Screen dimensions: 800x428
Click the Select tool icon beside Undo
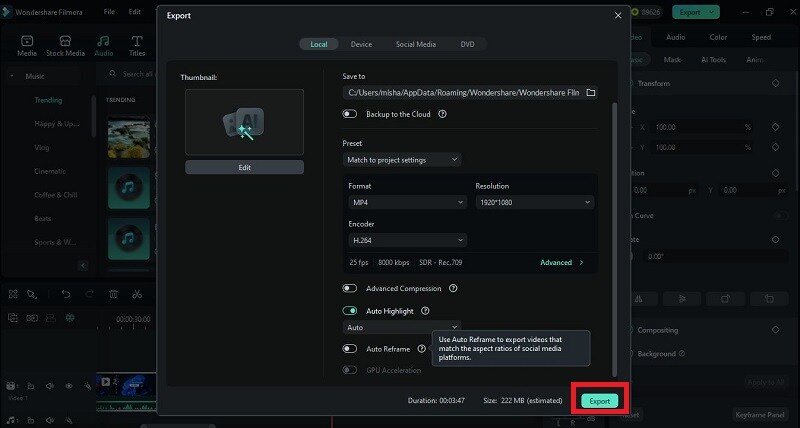(x=32, y=294)
